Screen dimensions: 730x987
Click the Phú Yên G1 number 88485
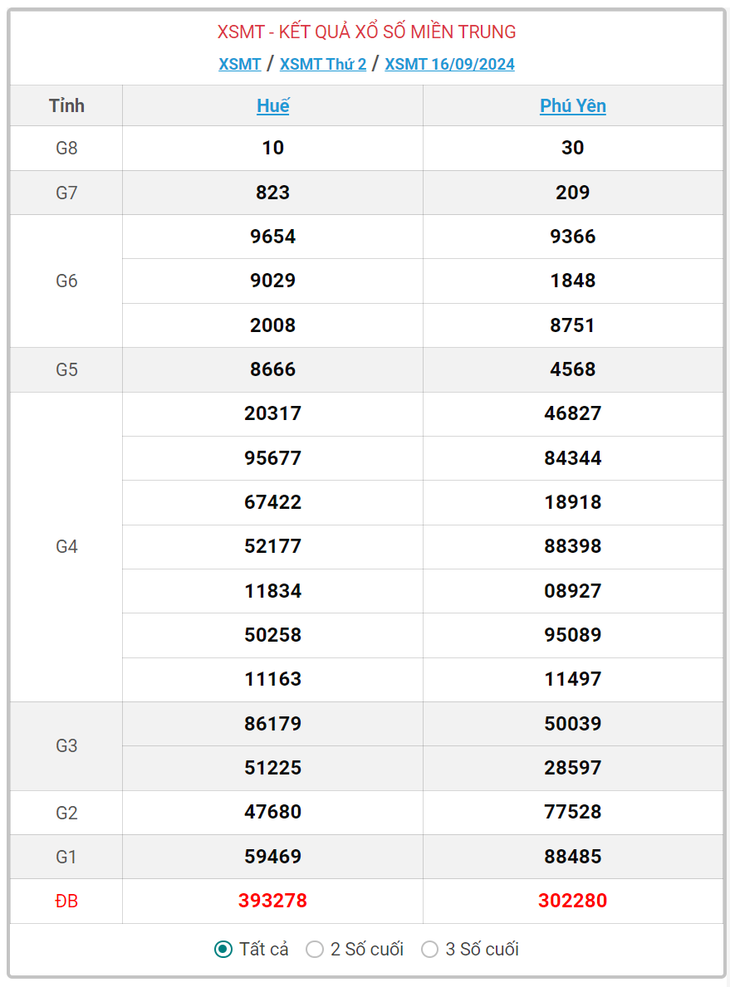[573, 857]
